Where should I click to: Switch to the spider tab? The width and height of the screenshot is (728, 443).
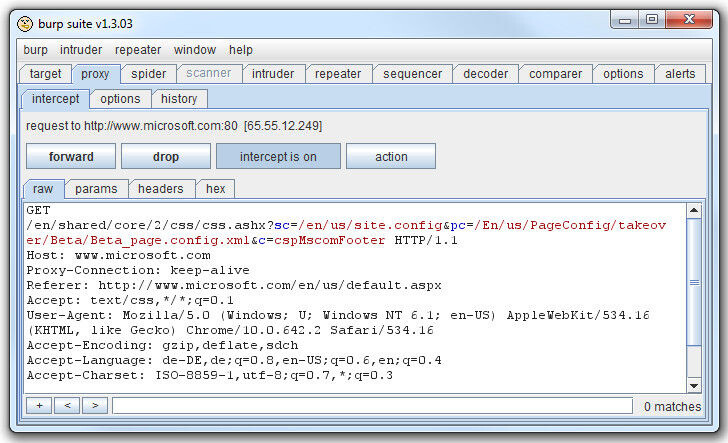pos(149,74)
